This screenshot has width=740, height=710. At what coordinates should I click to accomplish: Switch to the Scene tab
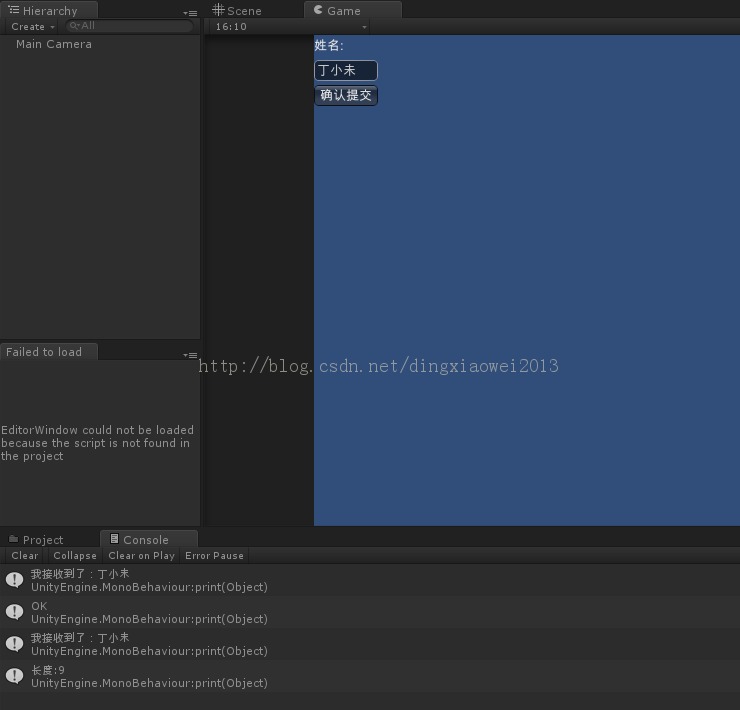237,10
